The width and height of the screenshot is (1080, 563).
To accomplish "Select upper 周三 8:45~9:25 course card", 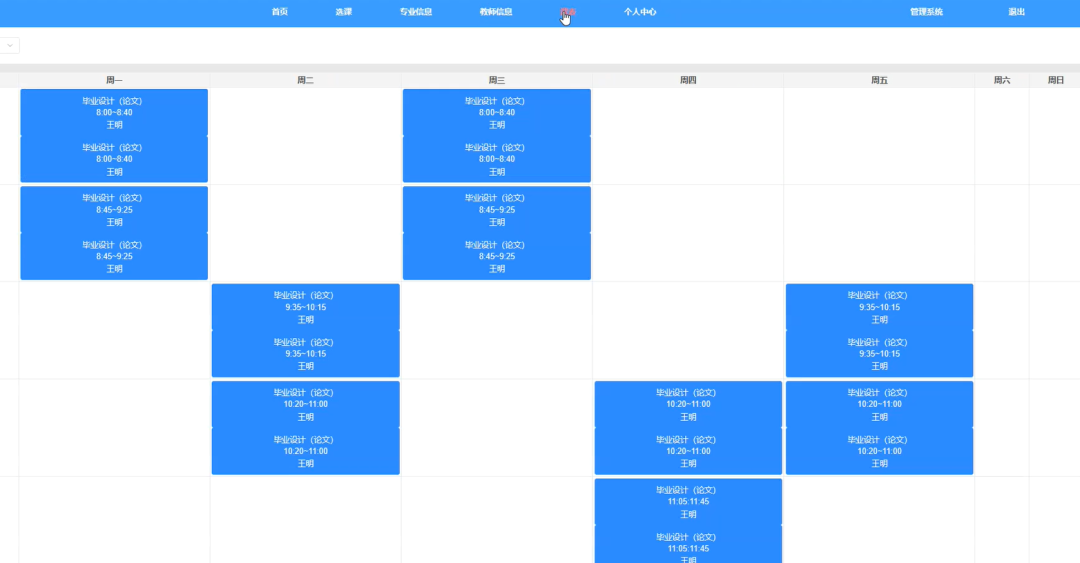I will (497, 209).
